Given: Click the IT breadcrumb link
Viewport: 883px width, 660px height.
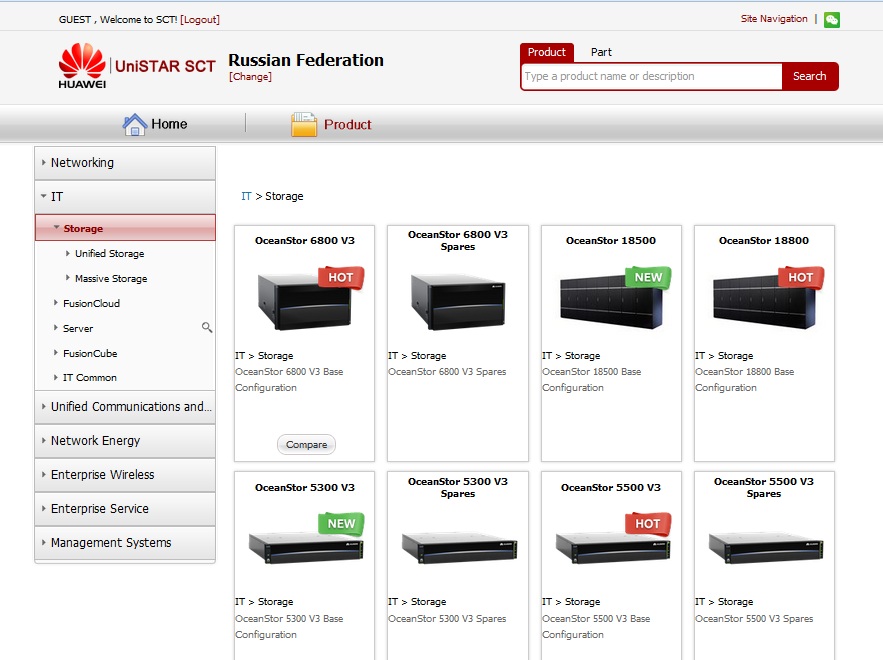Looking at the screenshot, I should 246,196.
